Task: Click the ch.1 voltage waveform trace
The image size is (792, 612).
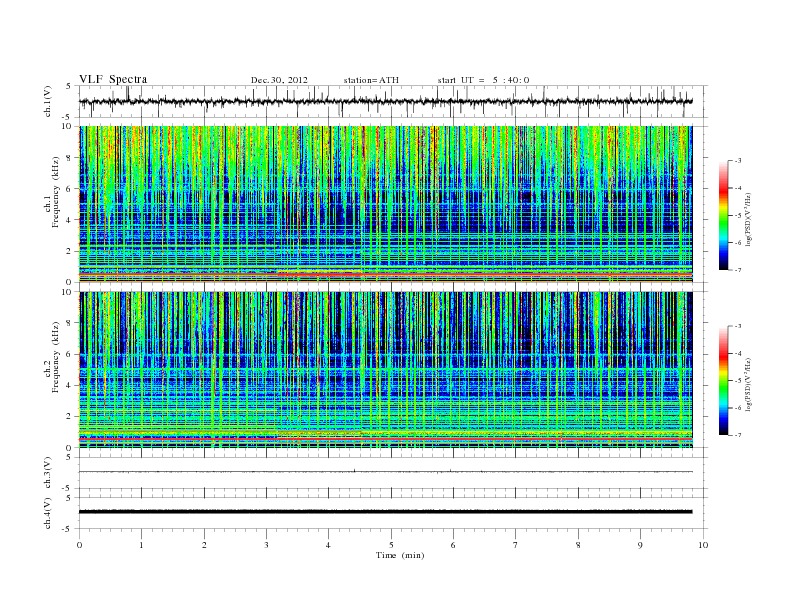Action: pos(385,101)
